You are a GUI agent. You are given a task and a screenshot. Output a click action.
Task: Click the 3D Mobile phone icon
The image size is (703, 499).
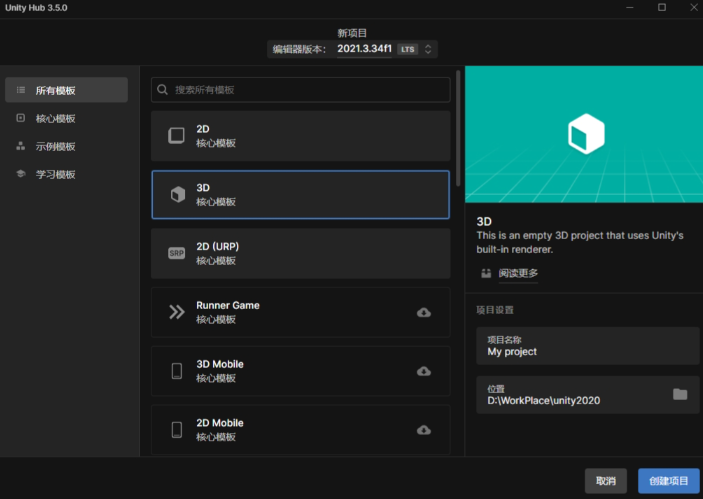[x=177, y=371]
